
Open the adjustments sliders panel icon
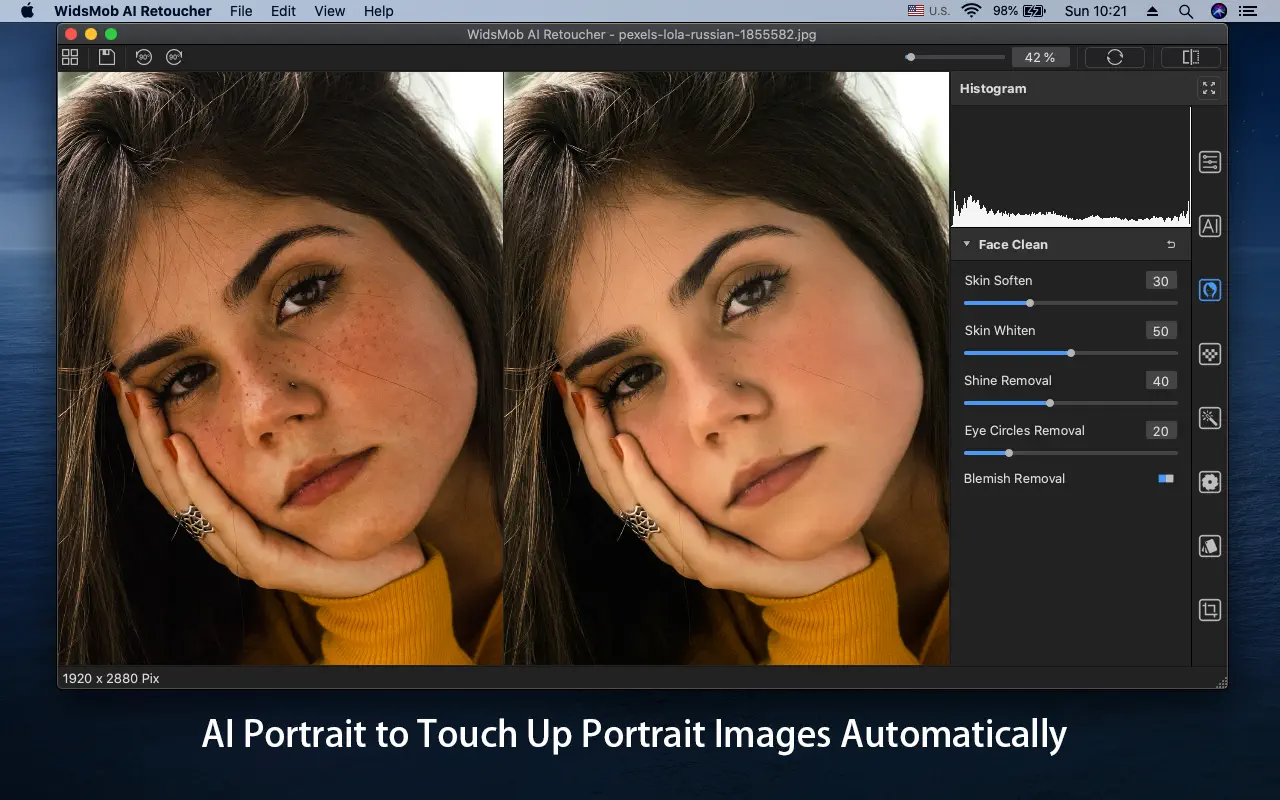1210,162
